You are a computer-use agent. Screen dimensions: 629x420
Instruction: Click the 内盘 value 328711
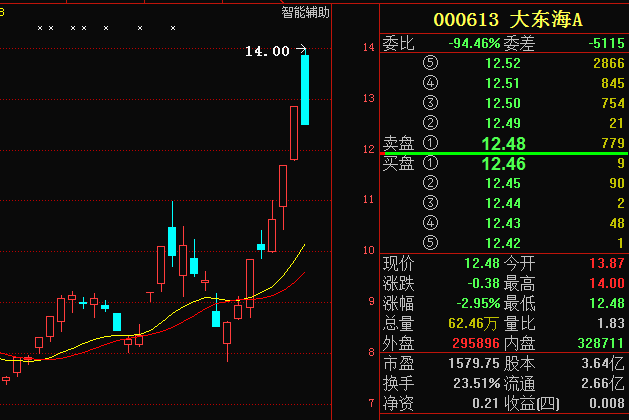601,343
